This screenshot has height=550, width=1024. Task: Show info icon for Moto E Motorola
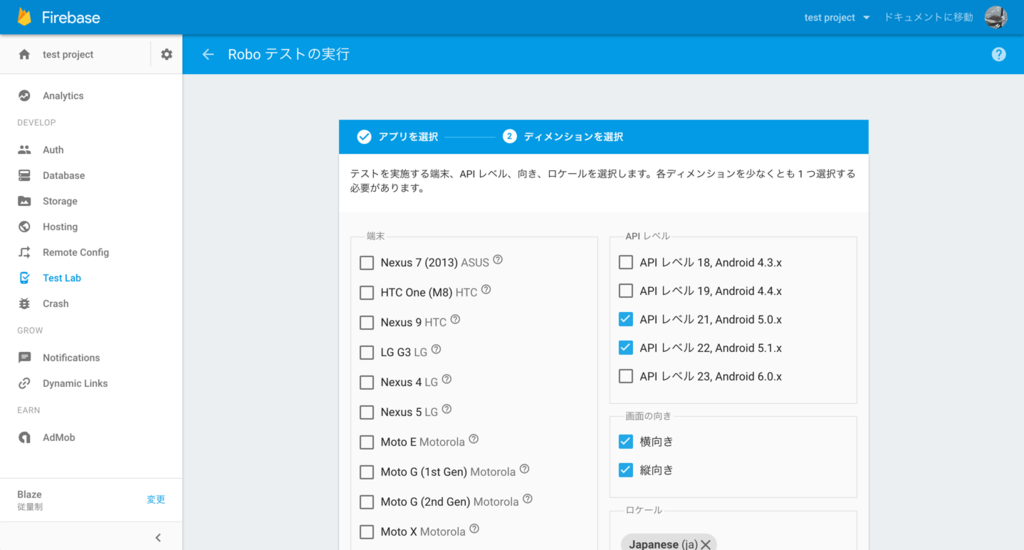(x=473, y=440)
